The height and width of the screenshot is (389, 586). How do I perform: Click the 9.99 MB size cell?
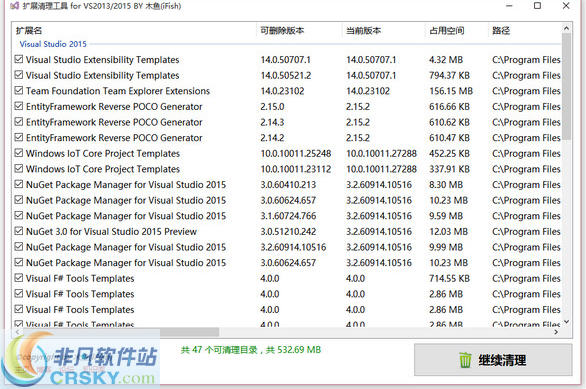(x=446, y=247)
